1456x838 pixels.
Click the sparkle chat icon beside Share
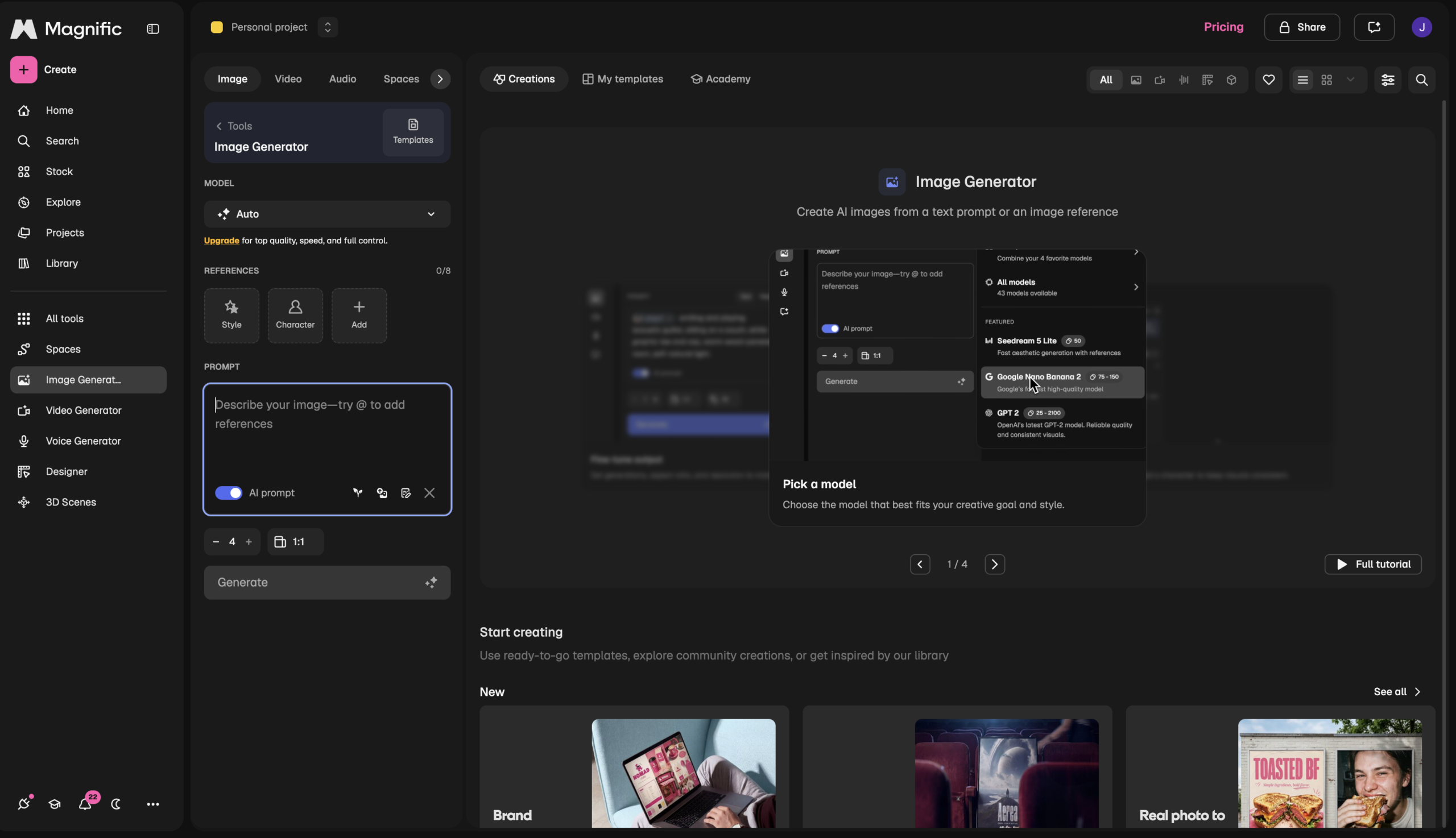coord(1374,27)
